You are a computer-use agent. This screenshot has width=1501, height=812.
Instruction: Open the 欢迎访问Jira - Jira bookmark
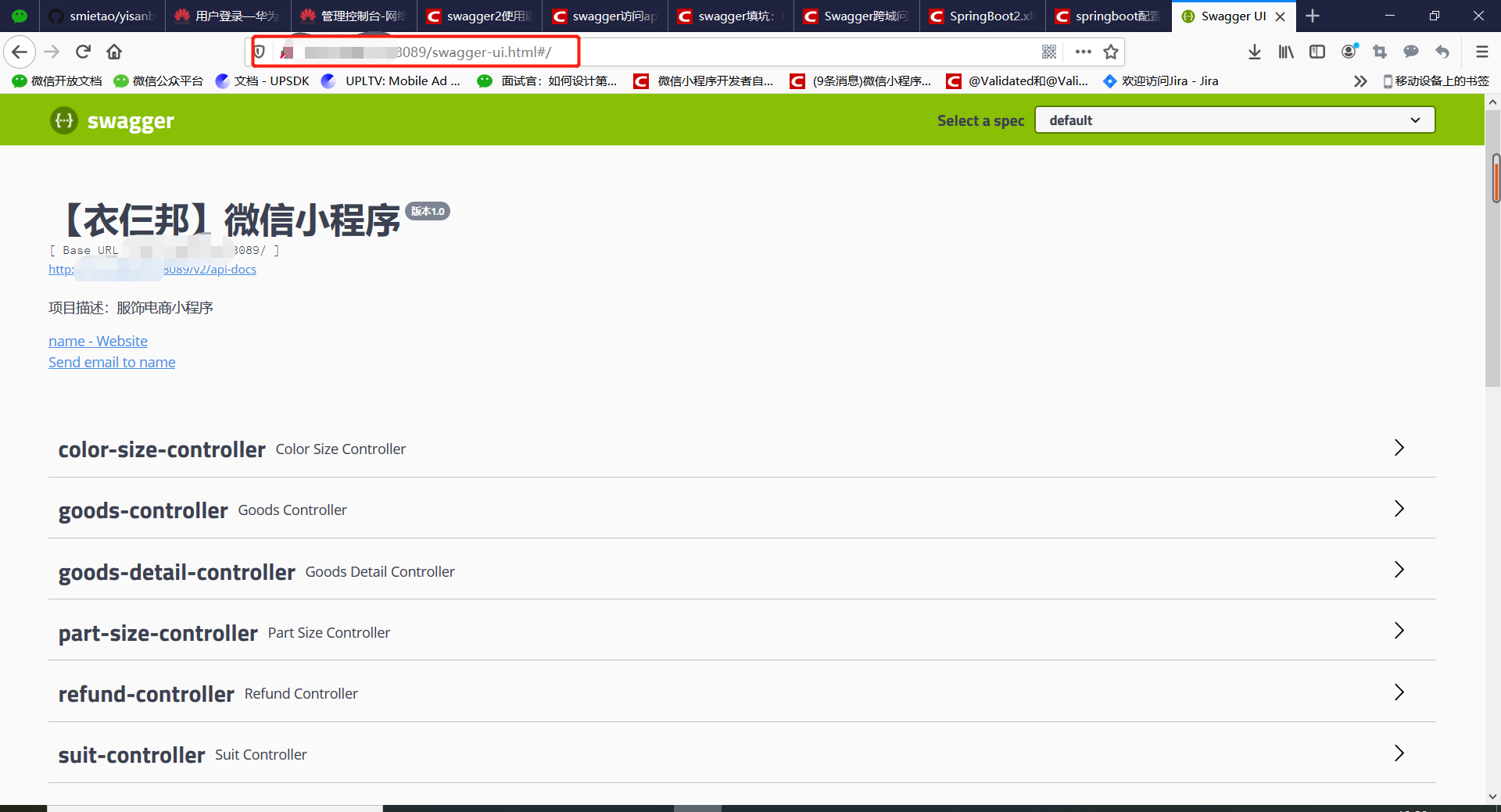tap(1161, 81)
